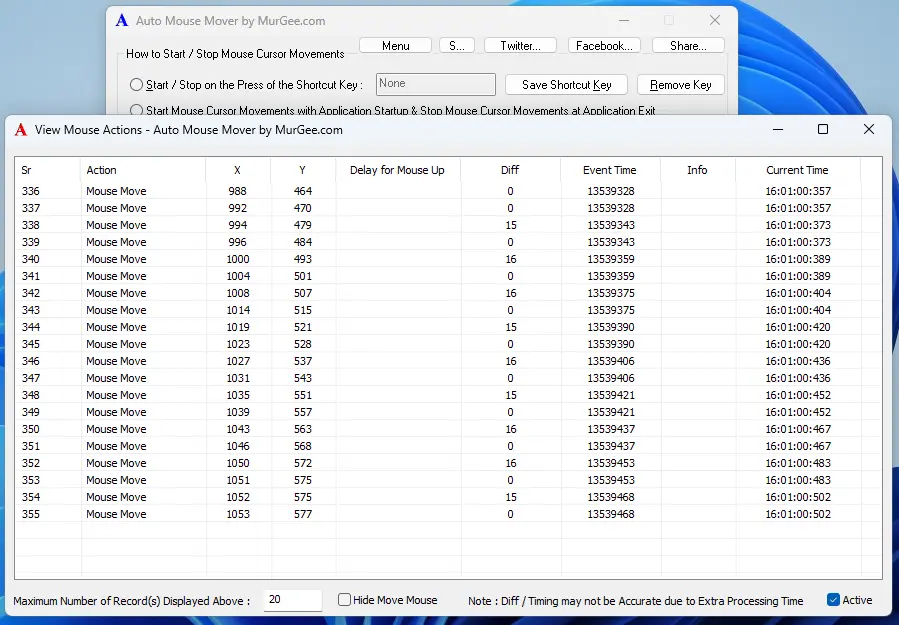
Task: Open the Facebook... button
Action: 604,46
